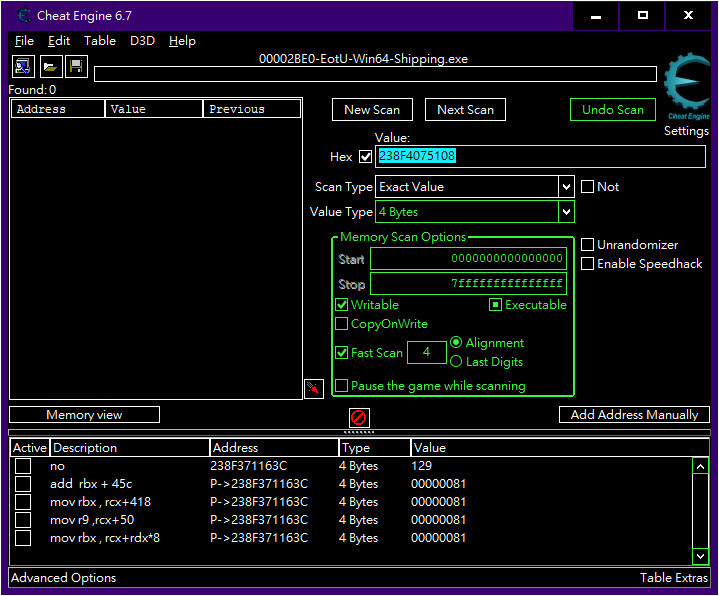Activate 'mov rbx , rcx+418' entry checkbox

23,502
